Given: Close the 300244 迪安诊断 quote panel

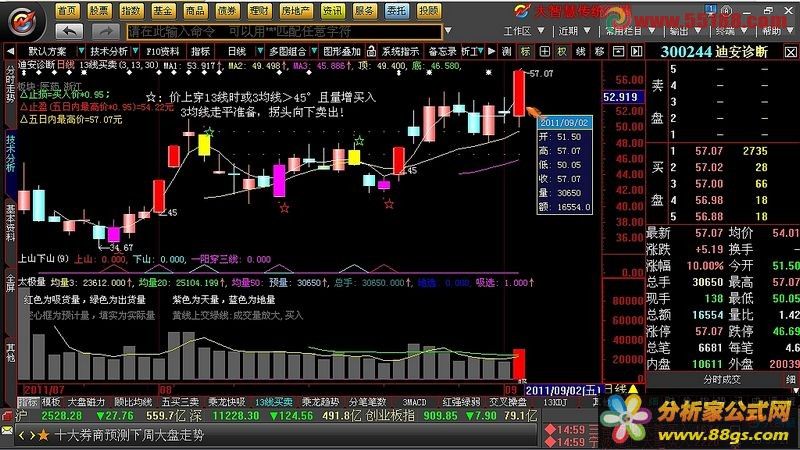Looking at the screenshot, I should [x=790, y=52].
